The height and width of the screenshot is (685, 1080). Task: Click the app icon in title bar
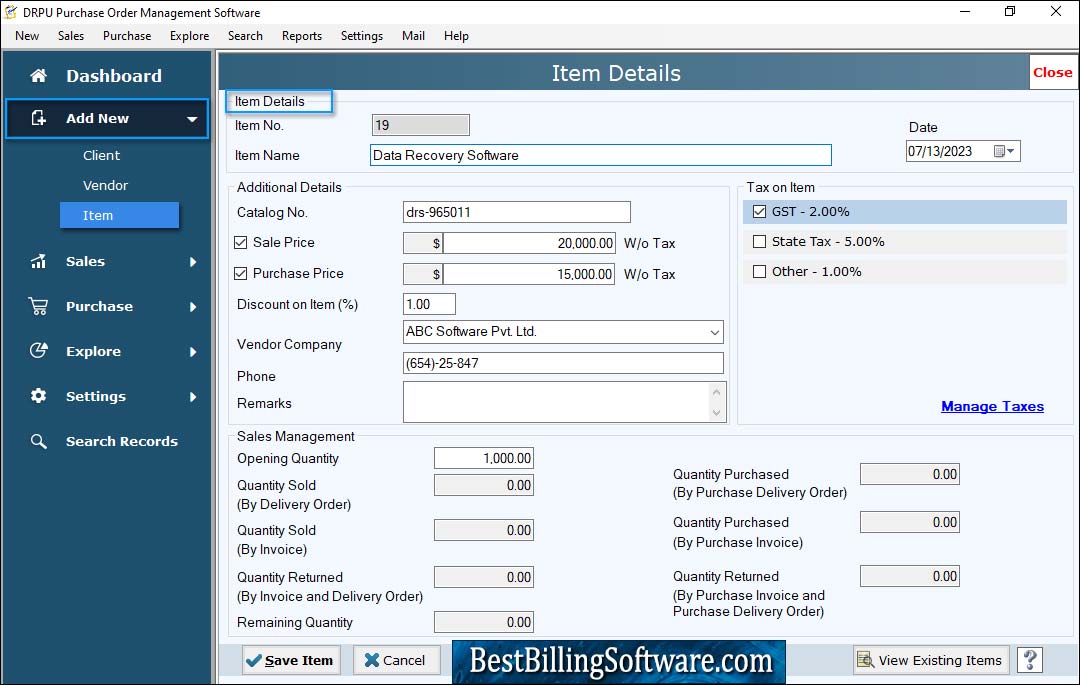click(11, 12)
